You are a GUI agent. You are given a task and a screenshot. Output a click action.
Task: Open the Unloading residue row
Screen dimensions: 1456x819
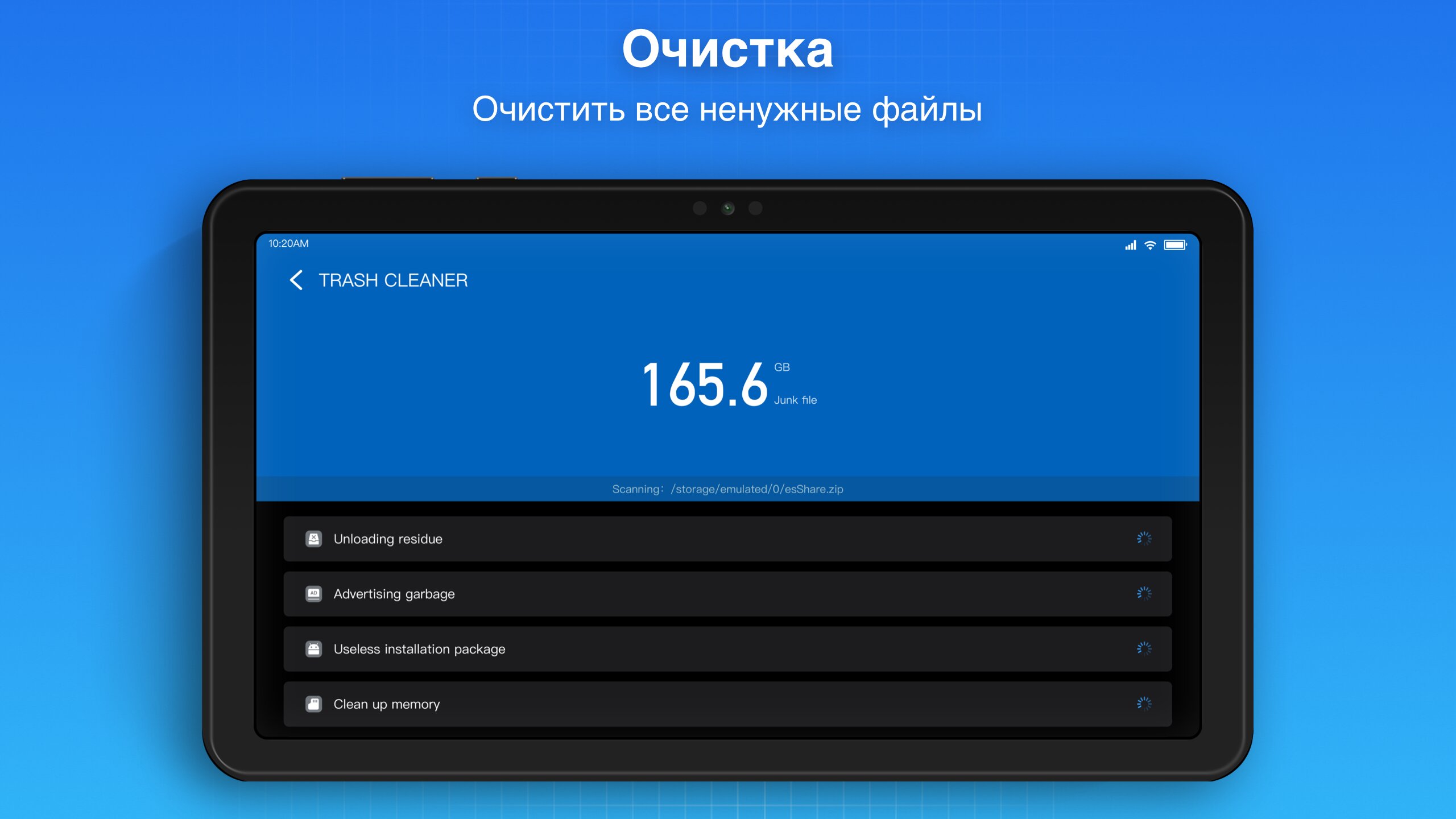tap(727, 539)
